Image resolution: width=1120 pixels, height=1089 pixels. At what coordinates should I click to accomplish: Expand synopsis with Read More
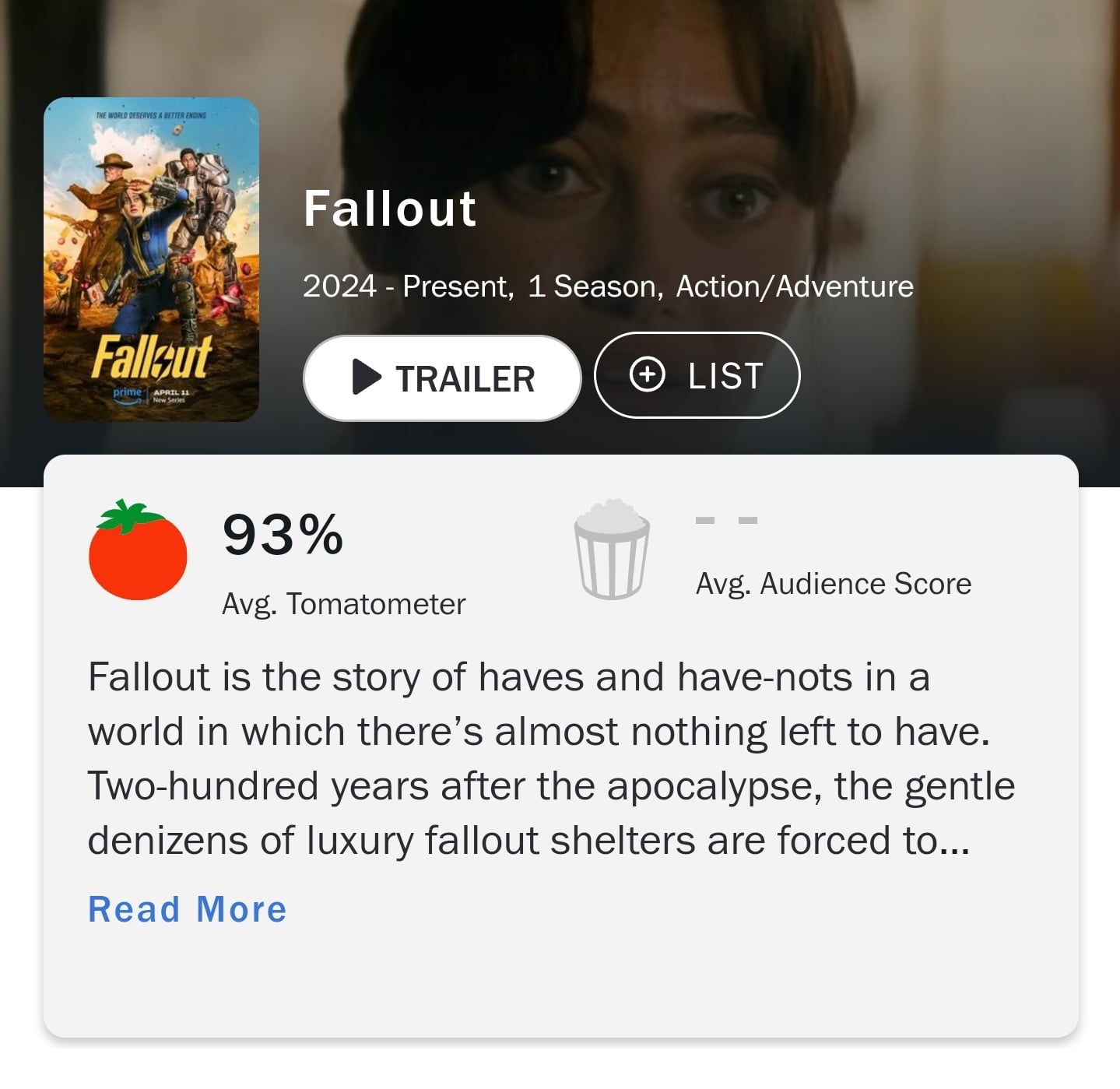(x=188, y=909)
